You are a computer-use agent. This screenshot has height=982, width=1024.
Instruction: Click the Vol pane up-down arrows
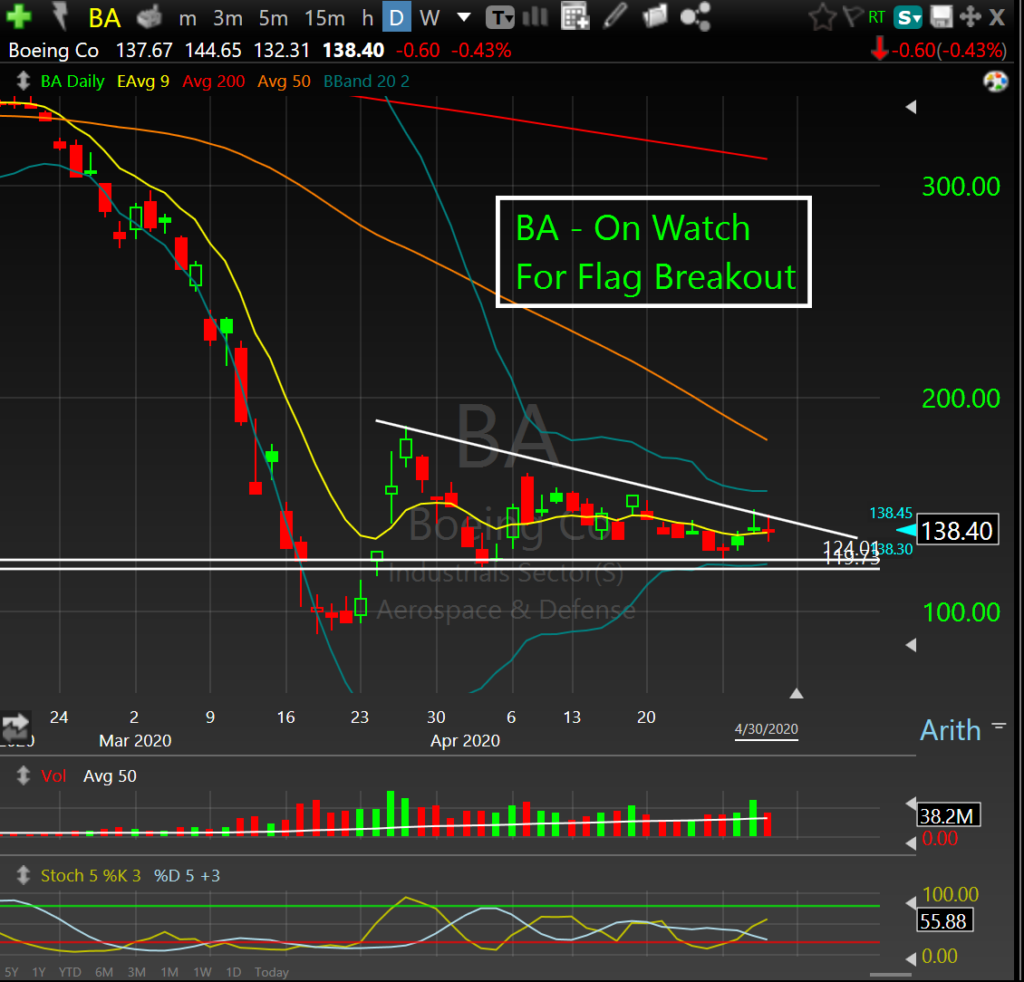pyautogui.click(x=23, y=776)
